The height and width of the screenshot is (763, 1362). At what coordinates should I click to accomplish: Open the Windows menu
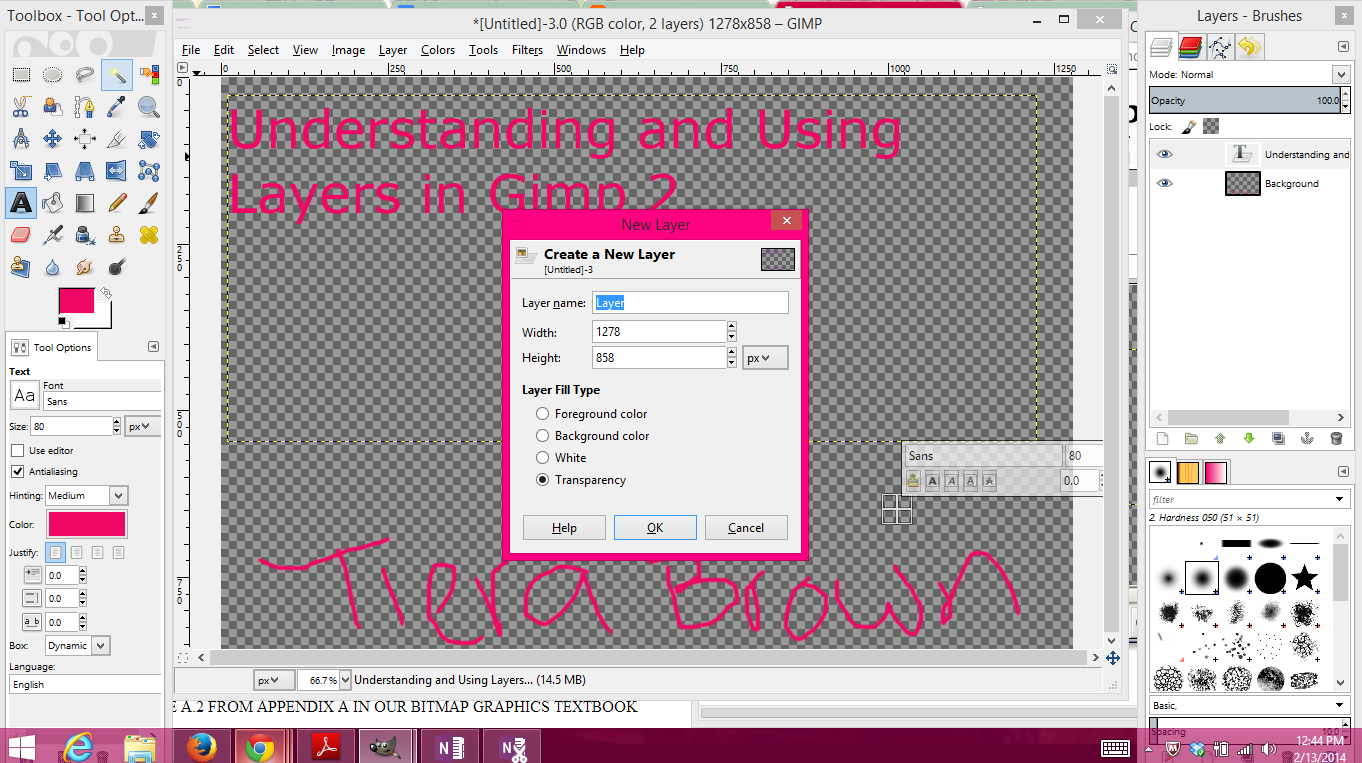point(581,50)
